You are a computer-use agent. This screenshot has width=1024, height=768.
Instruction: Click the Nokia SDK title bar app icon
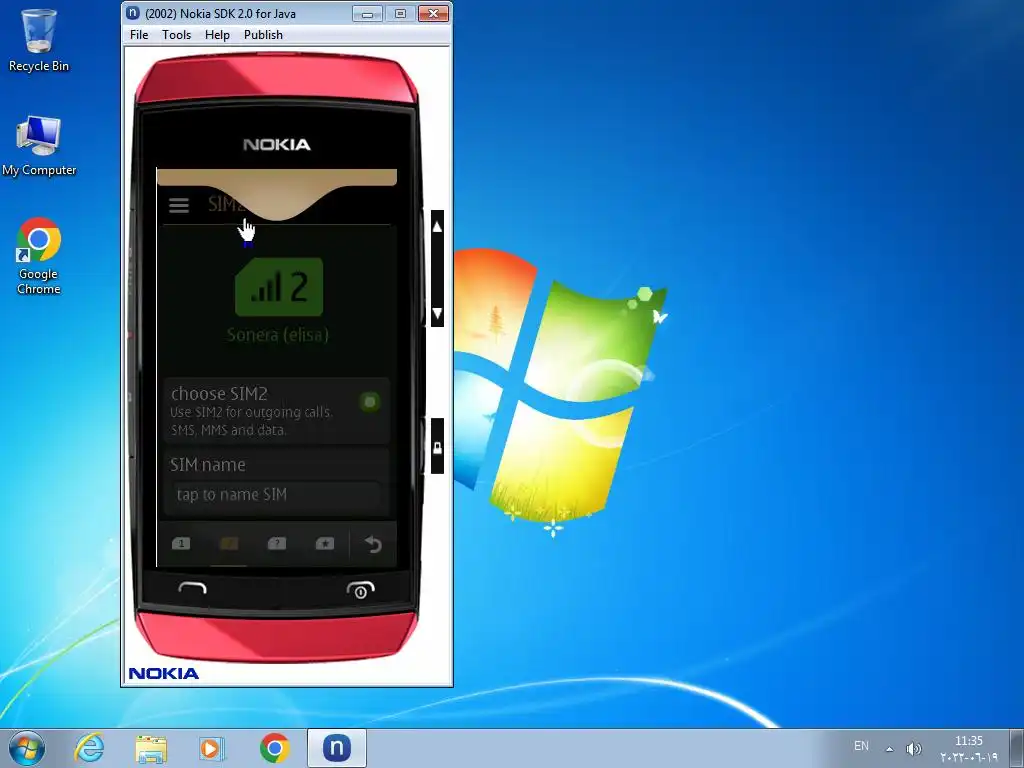(133, 13)
